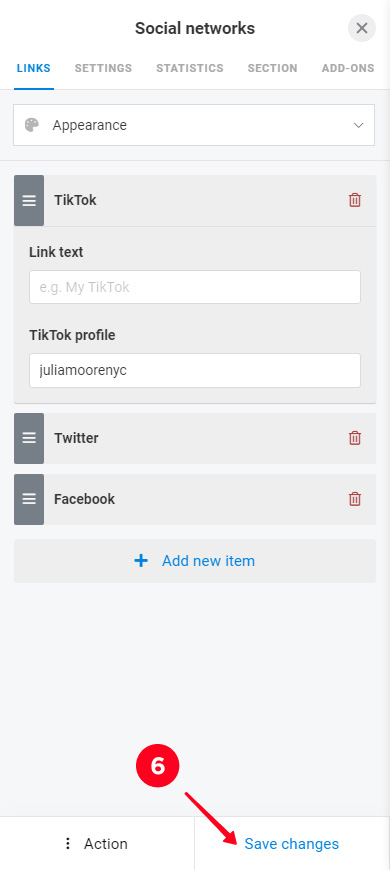390x870 pixels.
Task: Close the Social networks panel
Action: (x=362, y=28)
